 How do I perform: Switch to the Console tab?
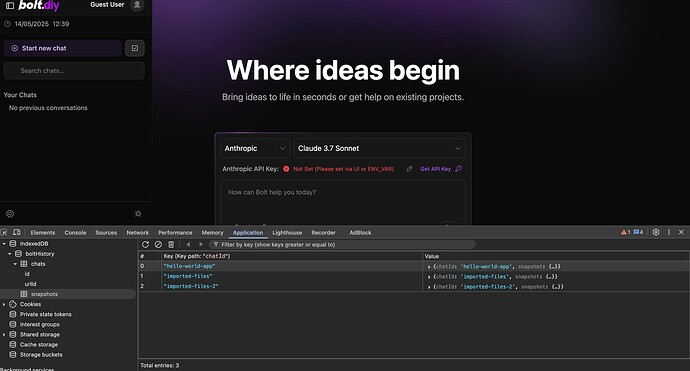click(x=75, y=232)
